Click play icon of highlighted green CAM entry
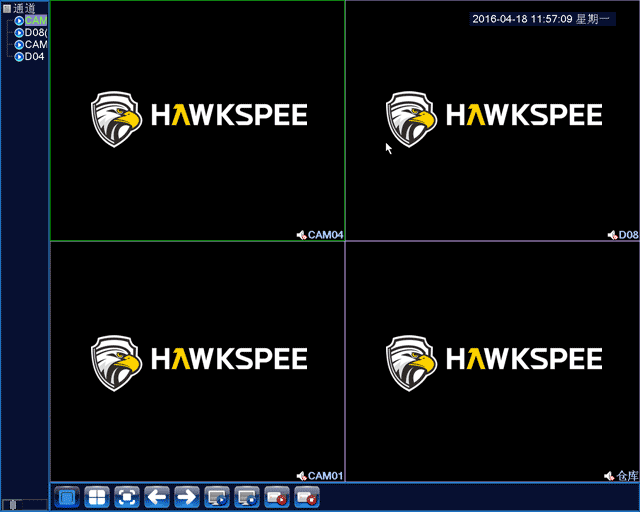 (19, 20)
